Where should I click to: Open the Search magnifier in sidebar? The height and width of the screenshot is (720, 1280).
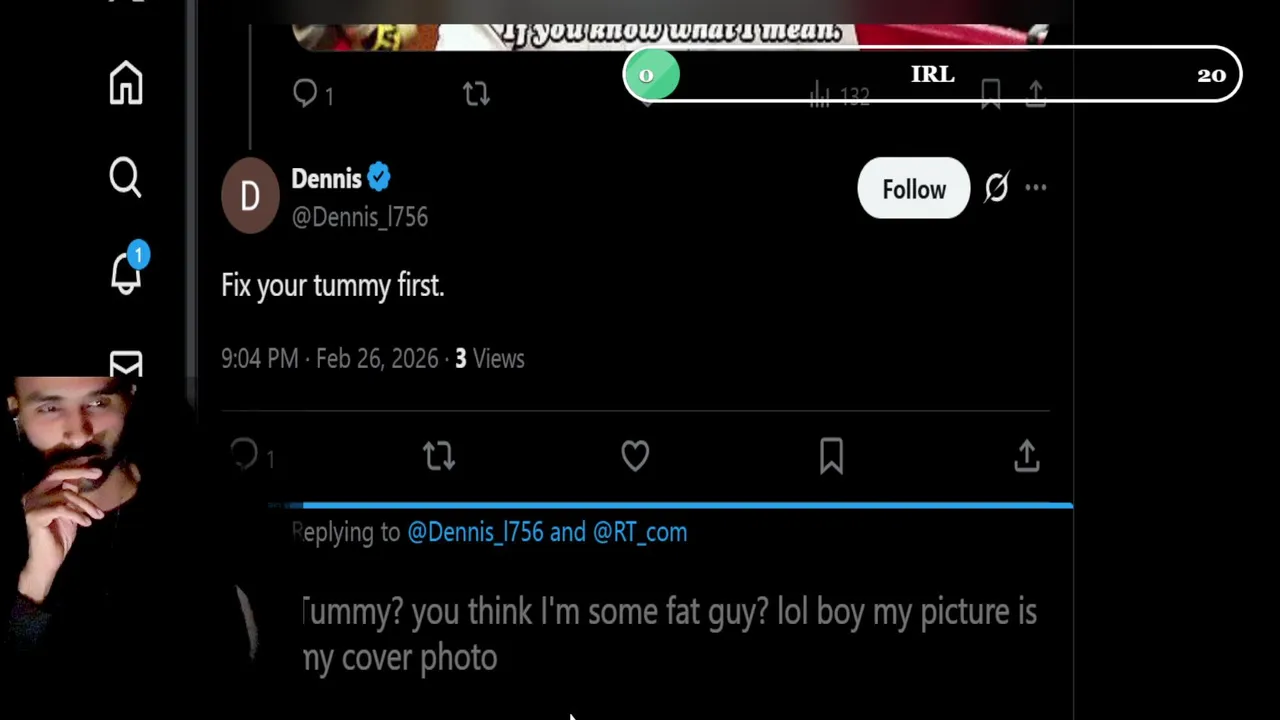click(126, 178)
